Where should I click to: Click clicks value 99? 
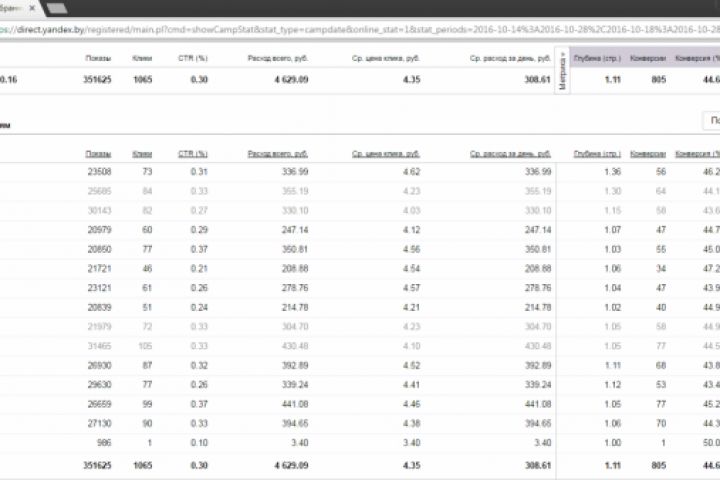[147, 404]
